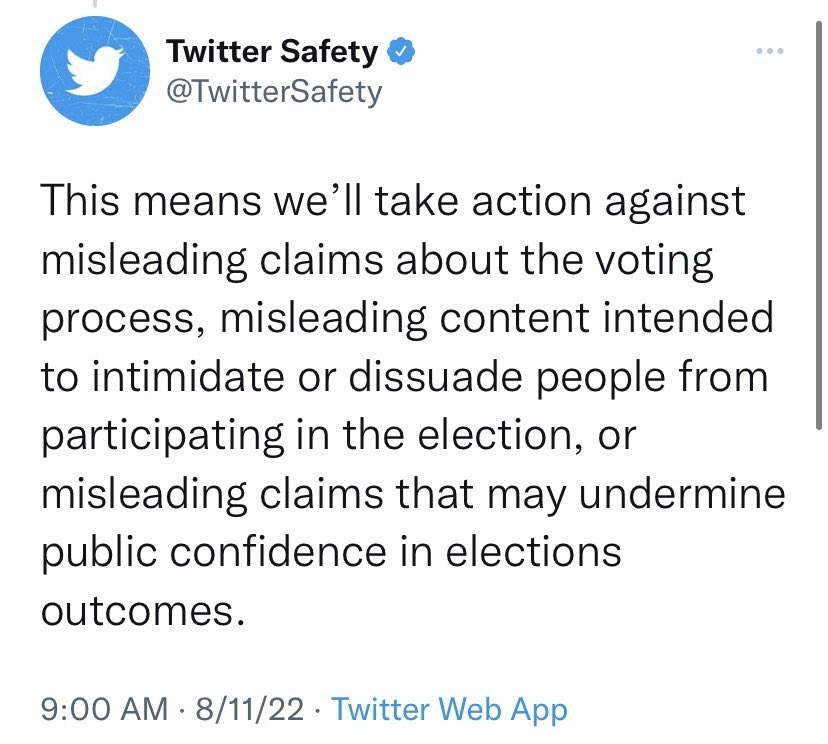828x744 pixels.
Task: Click the word "outcomes." in tweet
Action: click(142, 609)
